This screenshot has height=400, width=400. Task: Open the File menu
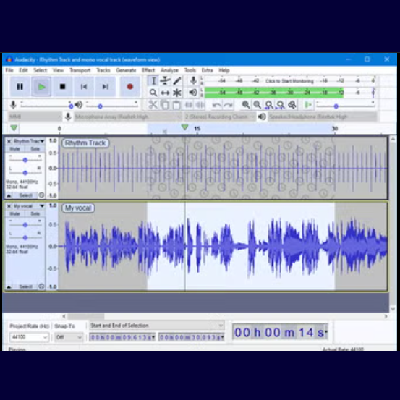(9, 70)
